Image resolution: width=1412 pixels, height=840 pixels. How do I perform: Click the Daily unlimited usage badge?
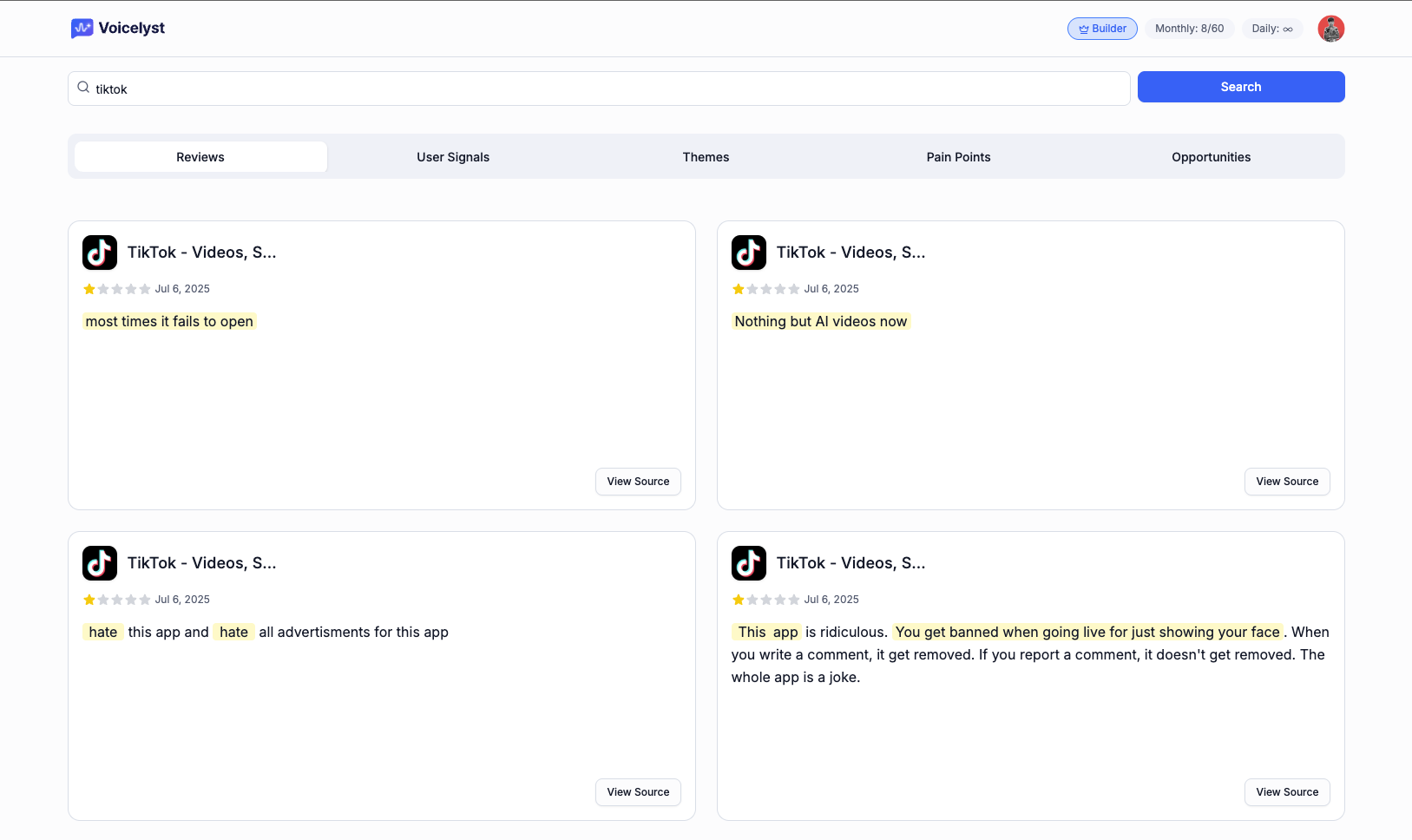(1272, 29)
